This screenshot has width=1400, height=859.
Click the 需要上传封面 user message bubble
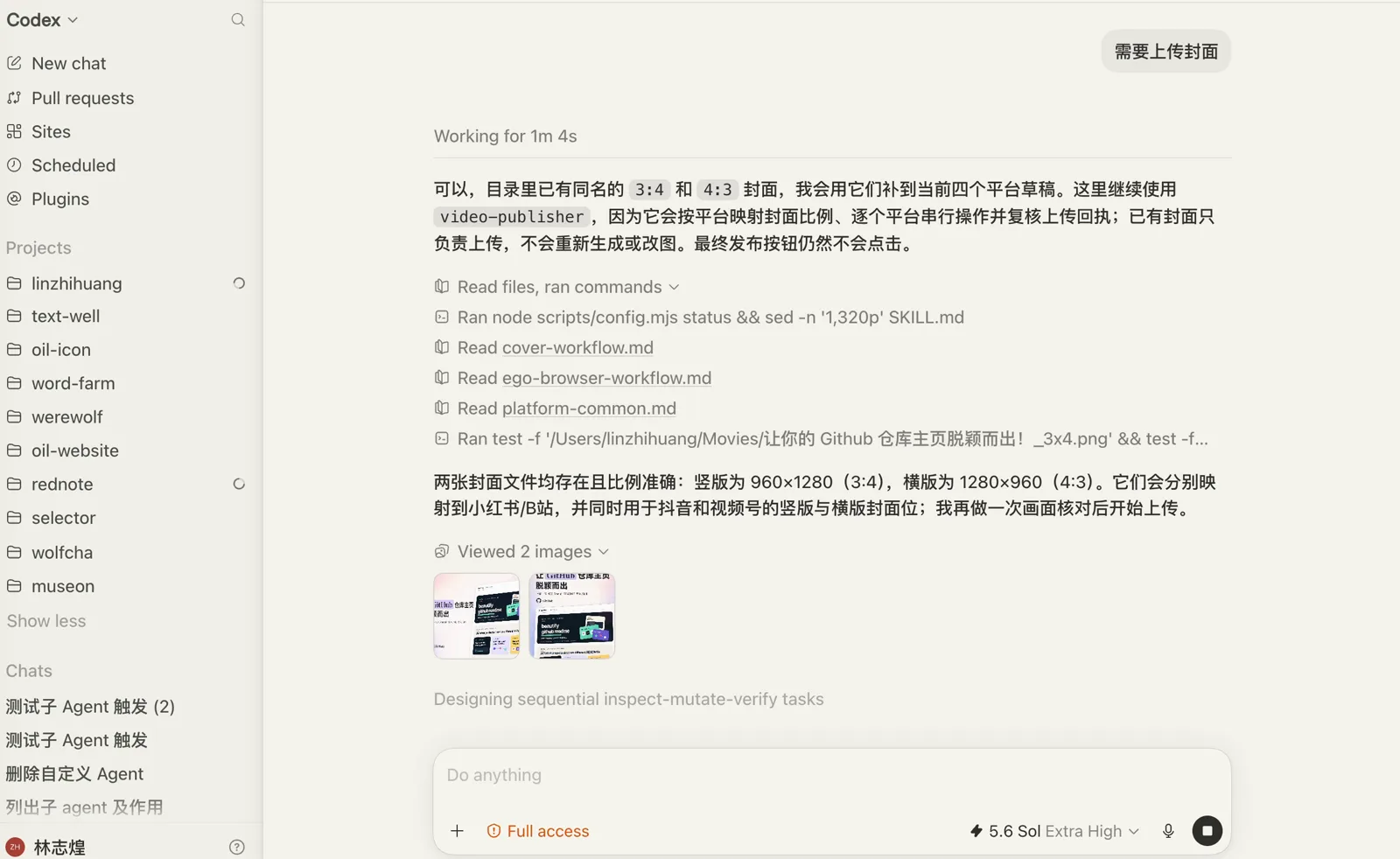point(1165,52)
